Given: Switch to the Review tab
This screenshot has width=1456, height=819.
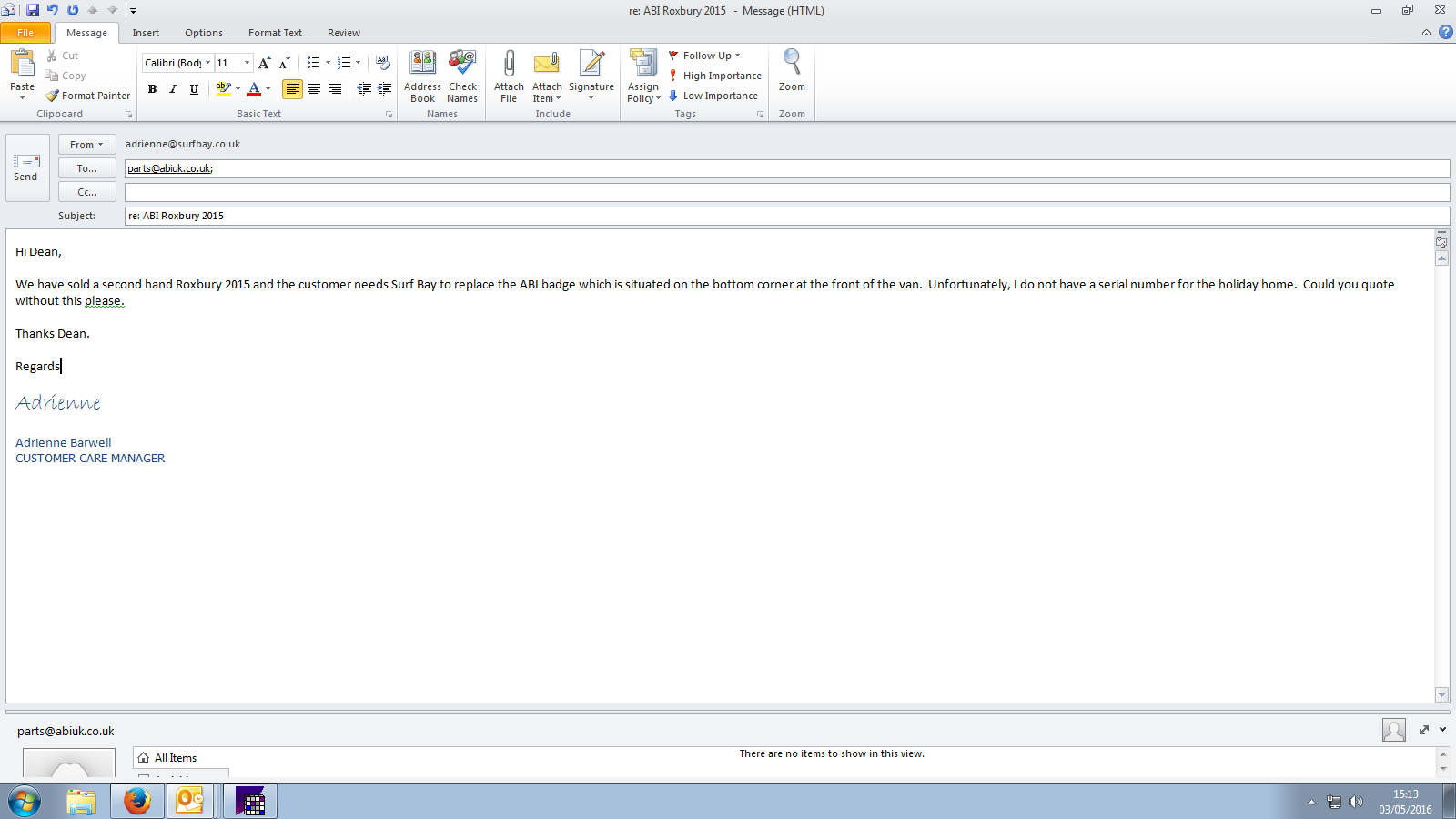Looking at the screenshot, I should coord(344,33).
